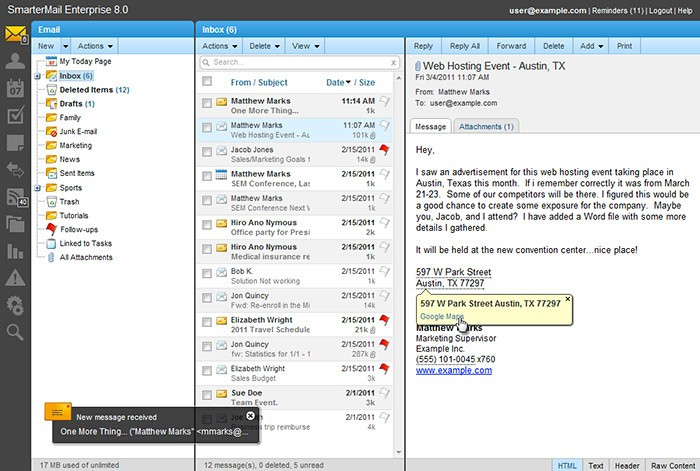700x471 pixels.
Task: Open the www.example.com link
Action: point(454,371)
